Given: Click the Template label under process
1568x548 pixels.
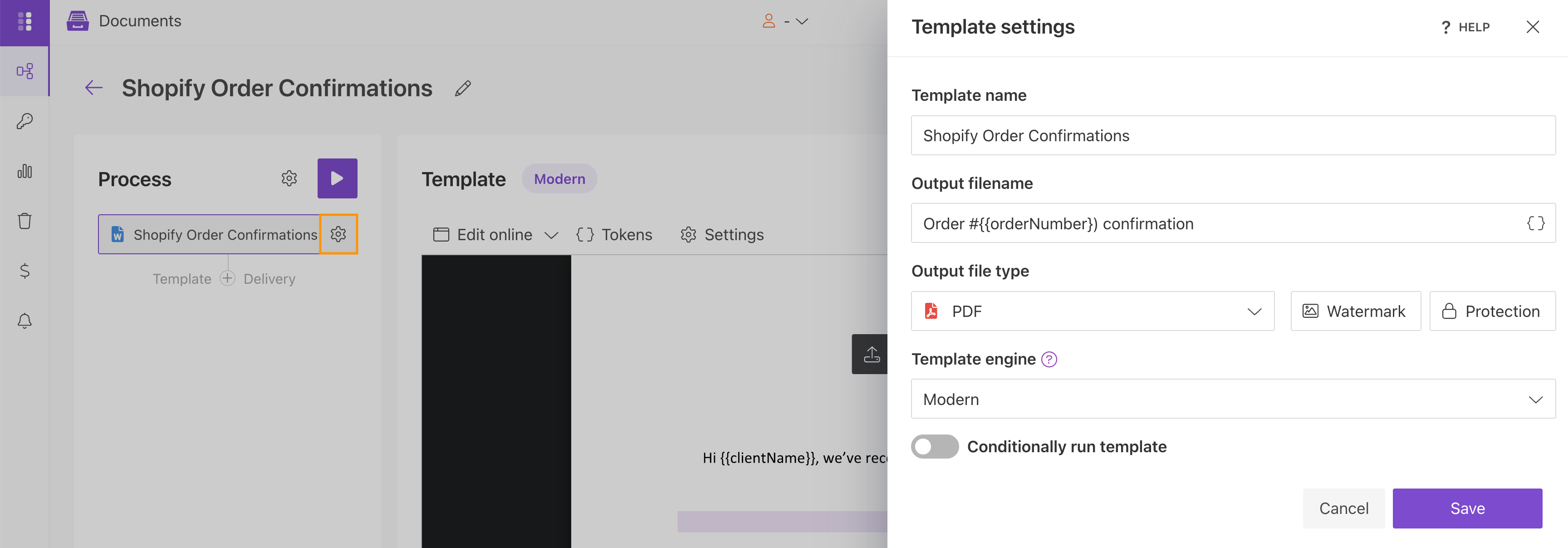Looking at the screenshot, I should click(x=182, y=279).
